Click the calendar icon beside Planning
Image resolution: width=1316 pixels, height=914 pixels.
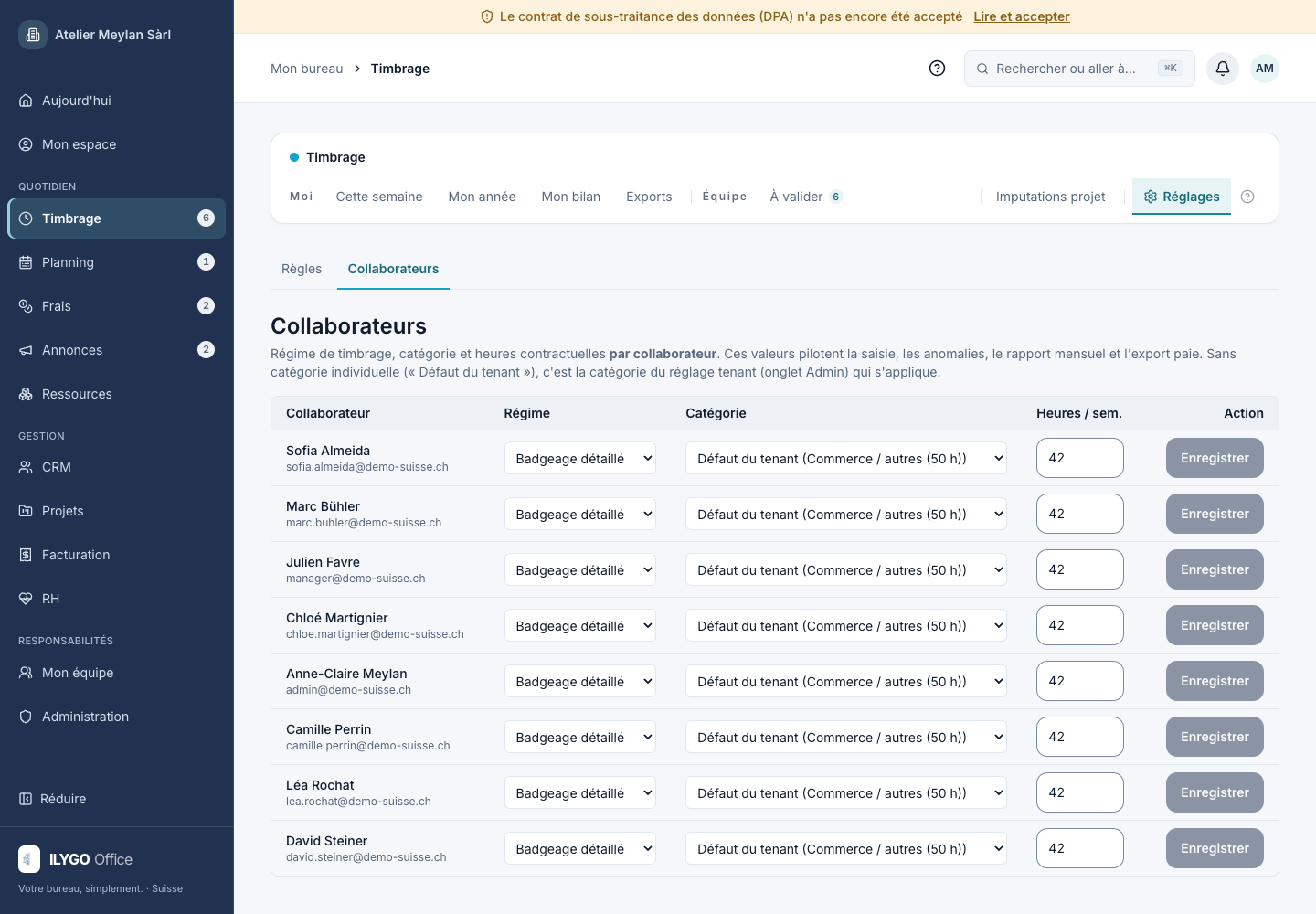pyautogui.click(x=26, y=262)
